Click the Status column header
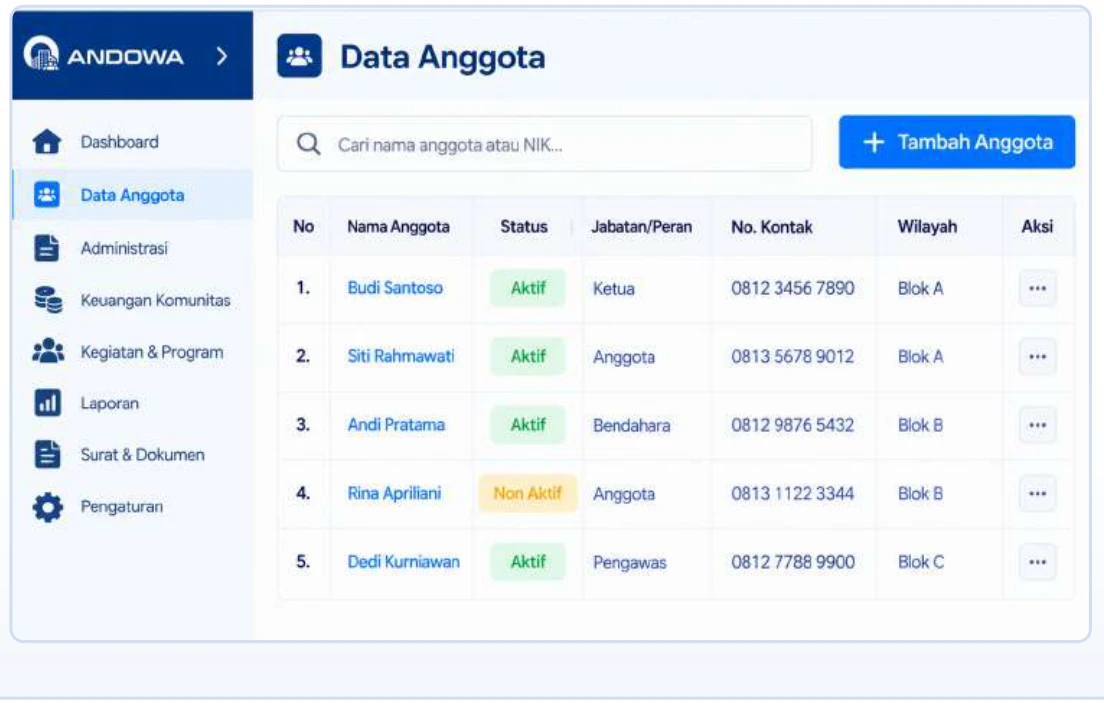 point(524,227)
